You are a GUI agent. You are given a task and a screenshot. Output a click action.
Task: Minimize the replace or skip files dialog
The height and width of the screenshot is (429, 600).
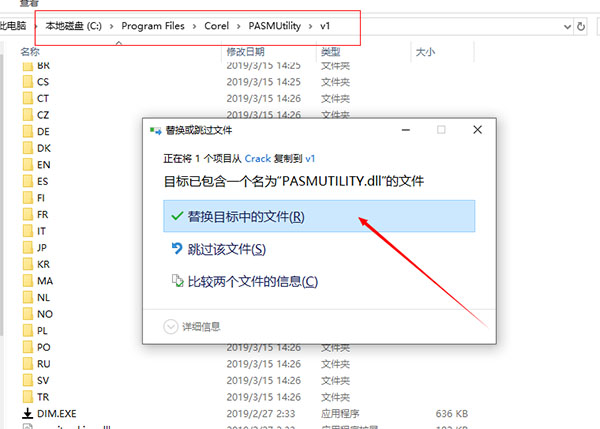click(x=406, y=130)
